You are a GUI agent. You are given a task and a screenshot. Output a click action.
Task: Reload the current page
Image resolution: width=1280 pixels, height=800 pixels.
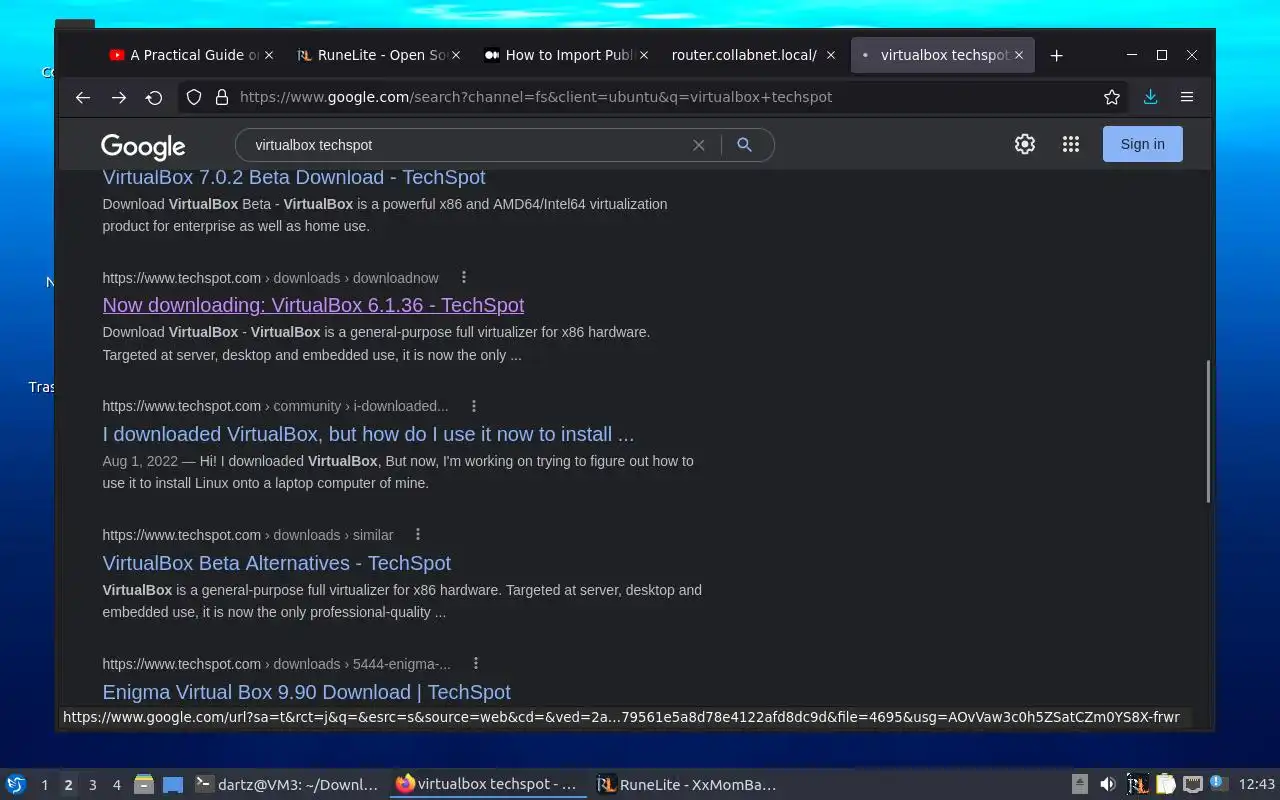pyautogui.click(x=154, y=97)
